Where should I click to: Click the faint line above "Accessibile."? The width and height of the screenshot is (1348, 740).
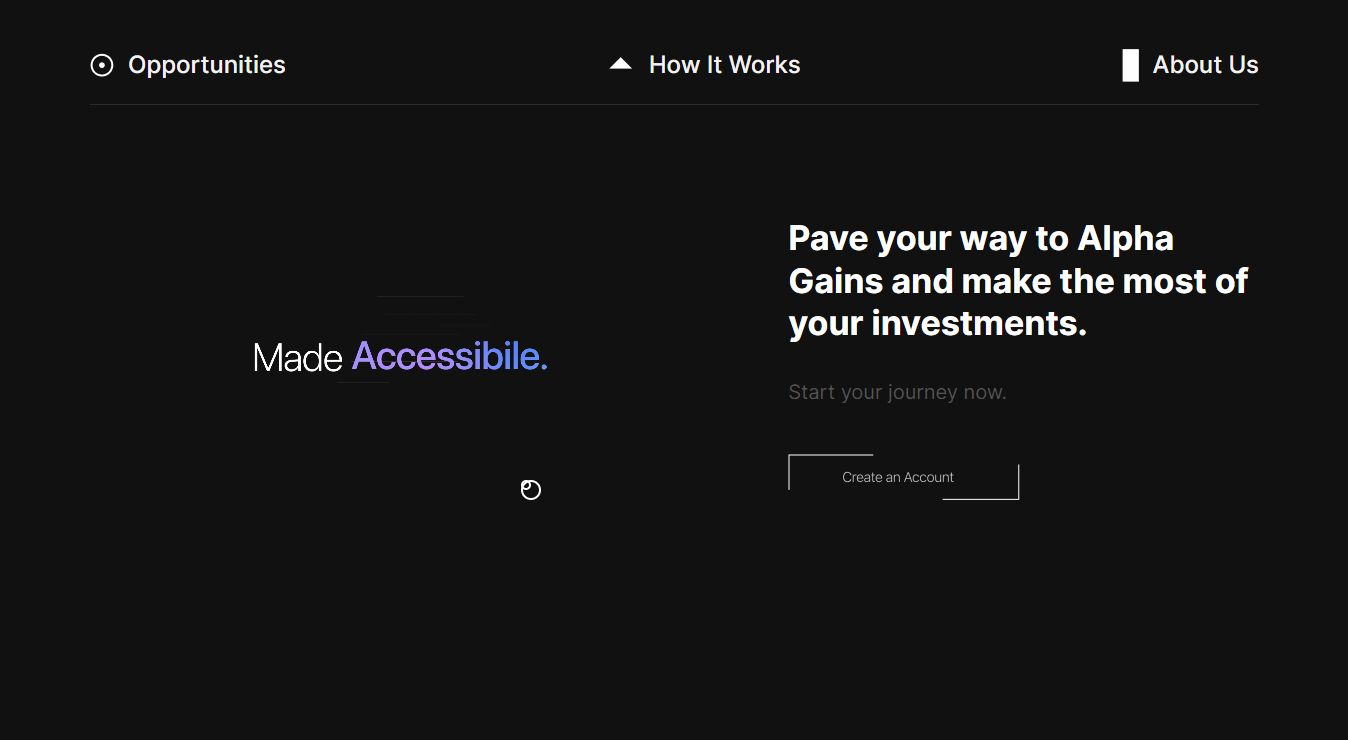coord(420,297)
